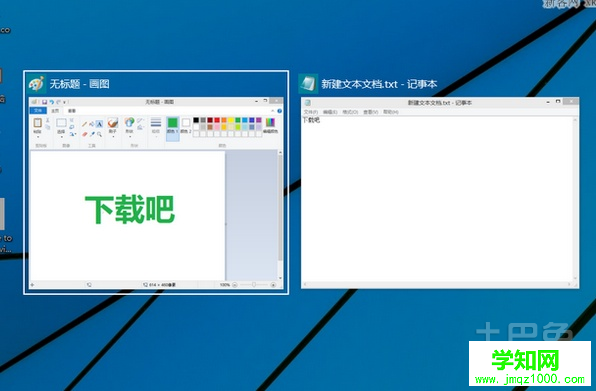Click the Resize icon in Paint image group

(x=71, y=127)
